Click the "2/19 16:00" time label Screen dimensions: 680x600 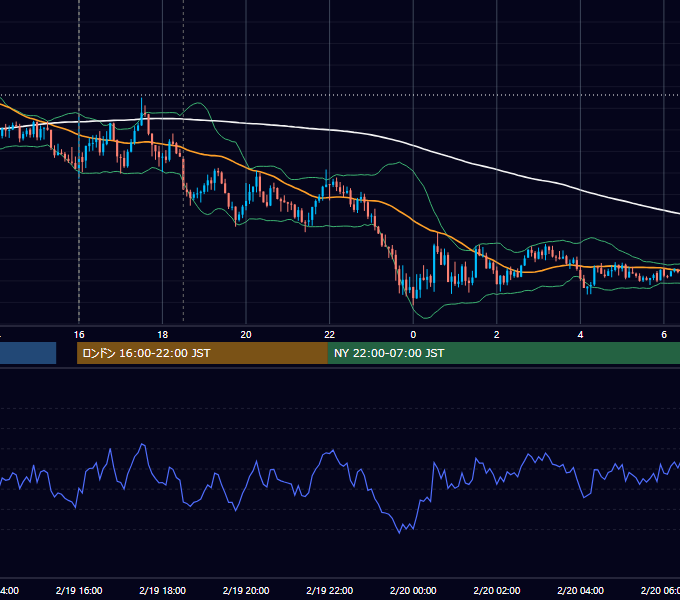pos(79,590)
